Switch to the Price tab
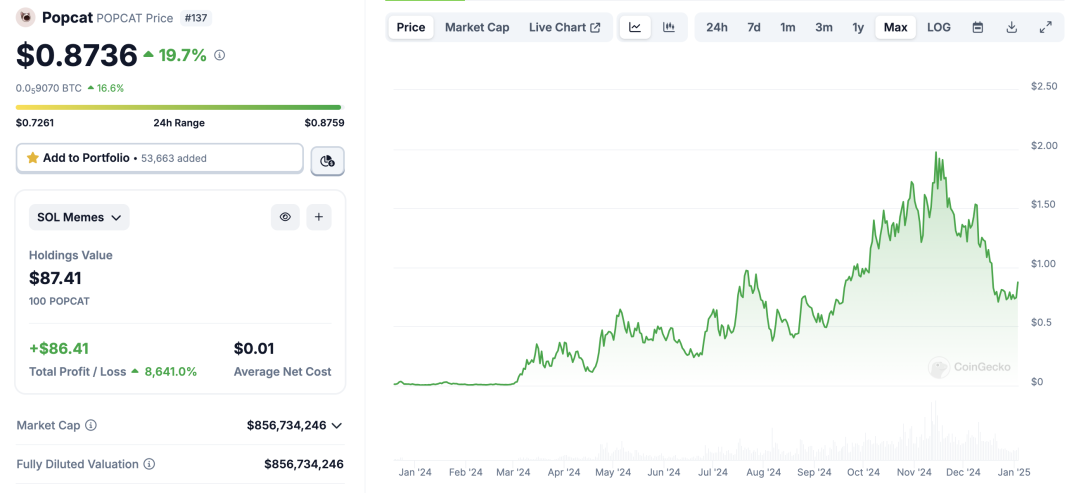 pos(411,27)
